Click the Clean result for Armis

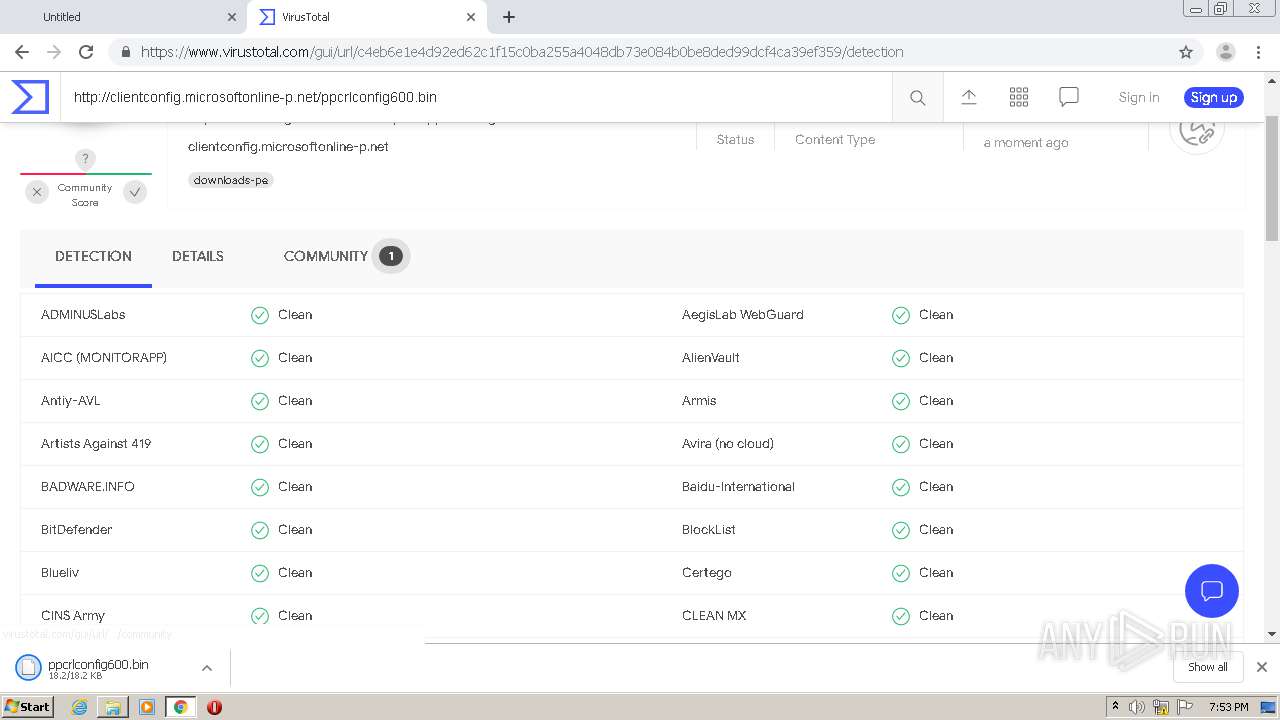point(936,400)
